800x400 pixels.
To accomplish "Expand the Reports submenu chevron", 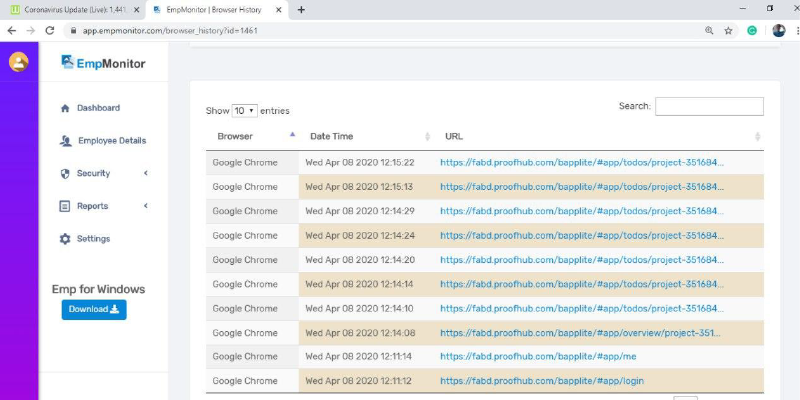I will 146,206.
